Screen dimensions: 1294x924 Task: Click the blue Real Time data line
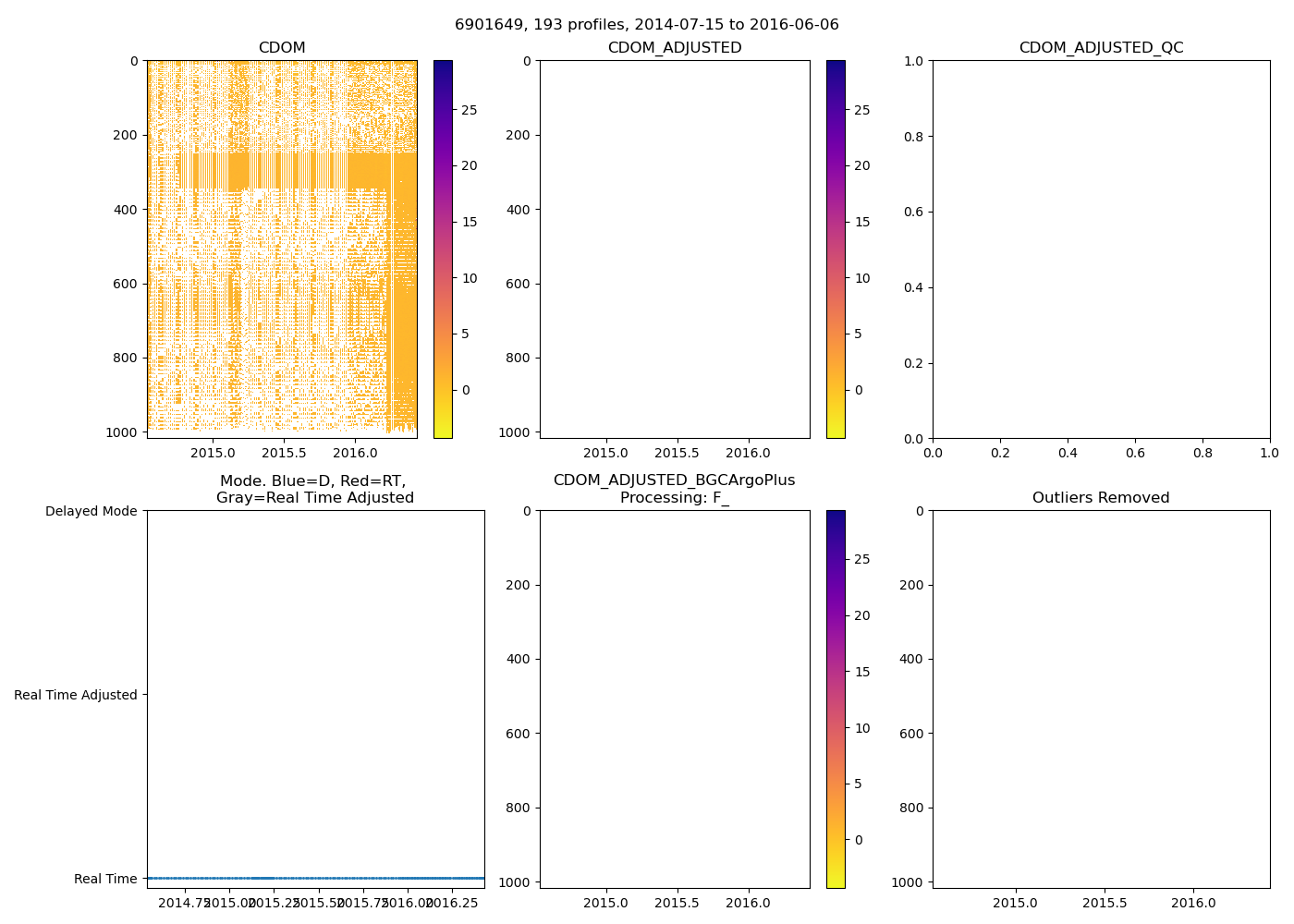coord(314,878)
